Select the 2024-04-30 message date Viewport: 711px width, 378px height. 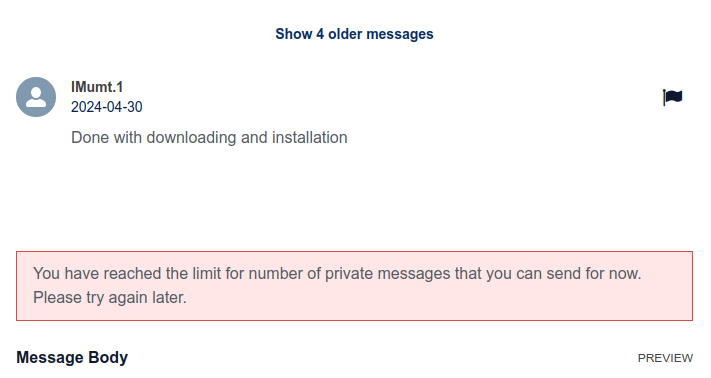coord(107,107)
